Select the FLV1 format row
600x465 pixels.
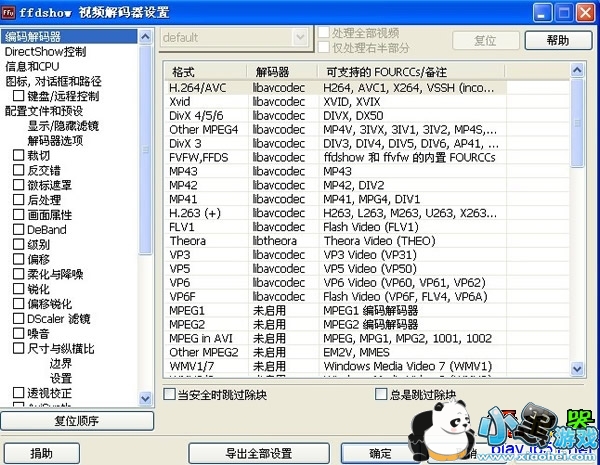pyautogui.click(x=336, y=227)
